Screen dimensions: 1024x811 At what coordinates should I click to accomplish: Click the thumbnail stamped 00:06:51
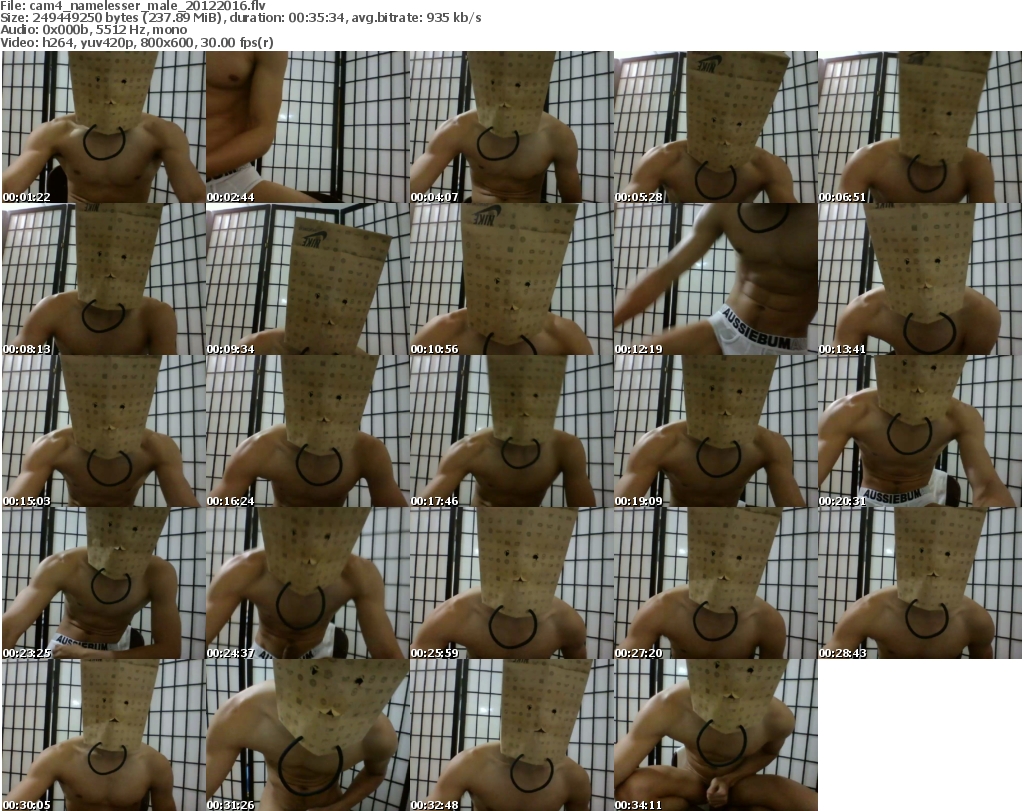[x=920, y=127]
